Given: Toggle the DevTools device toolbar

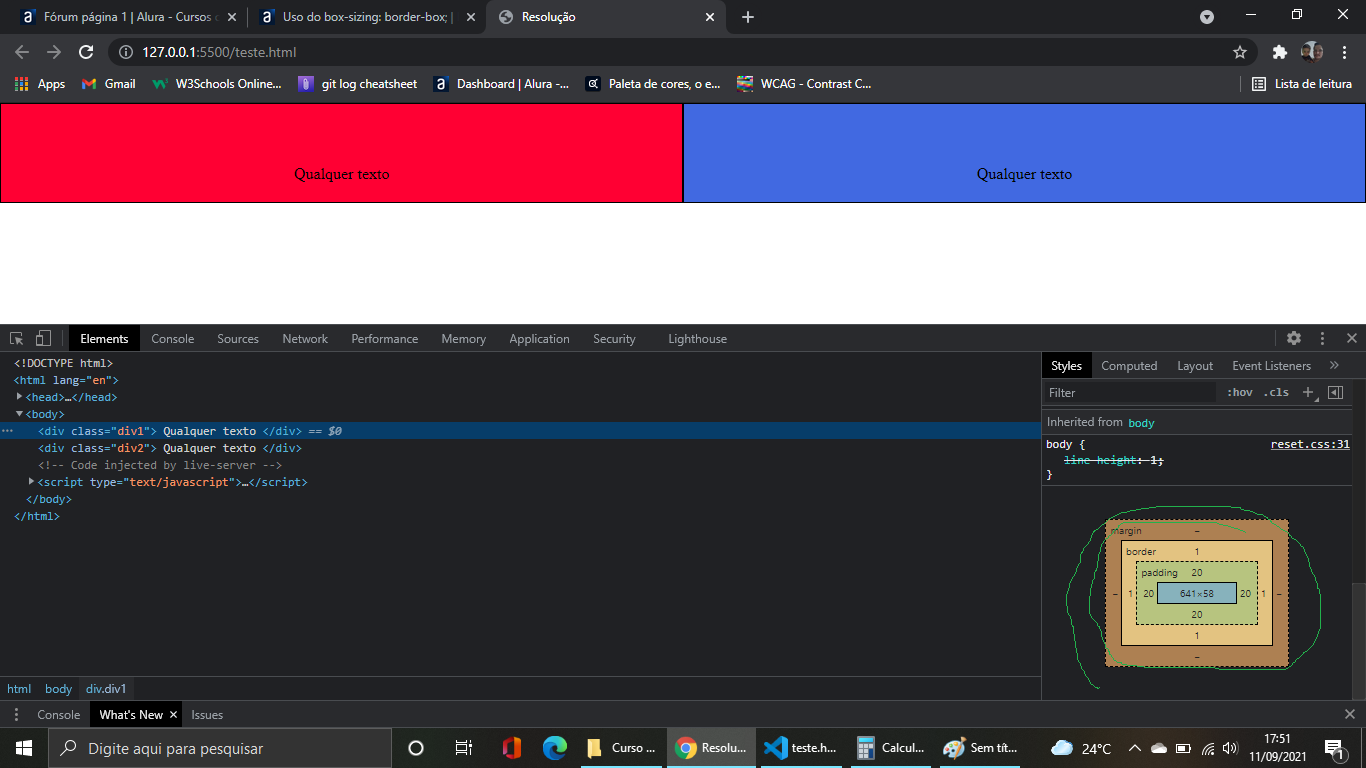Looking at the screenshot, I should [x=44, y=338].
